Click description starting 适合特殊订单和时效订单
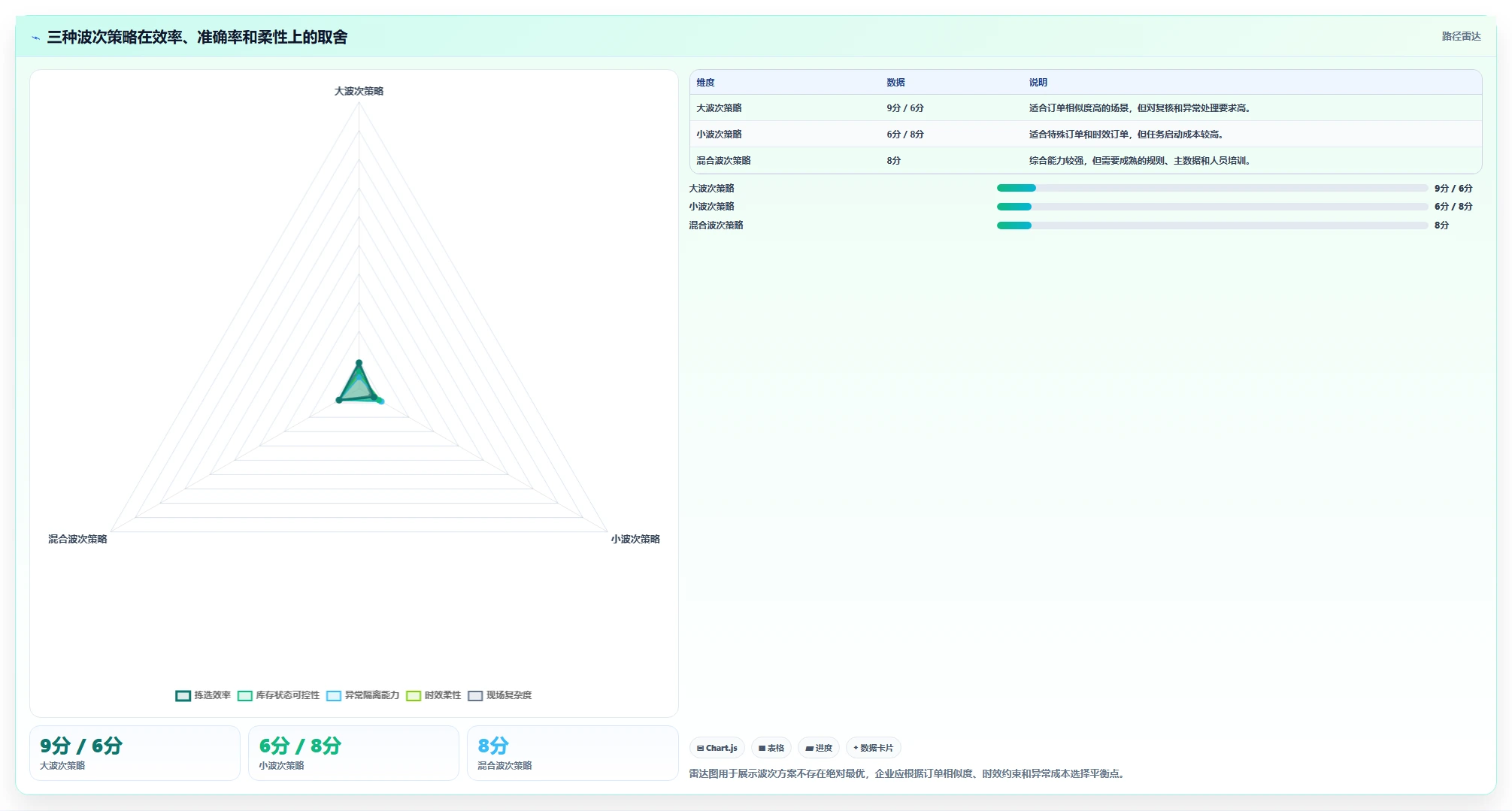Viewport: 1512px width, 811px height. pos(1126,135)
